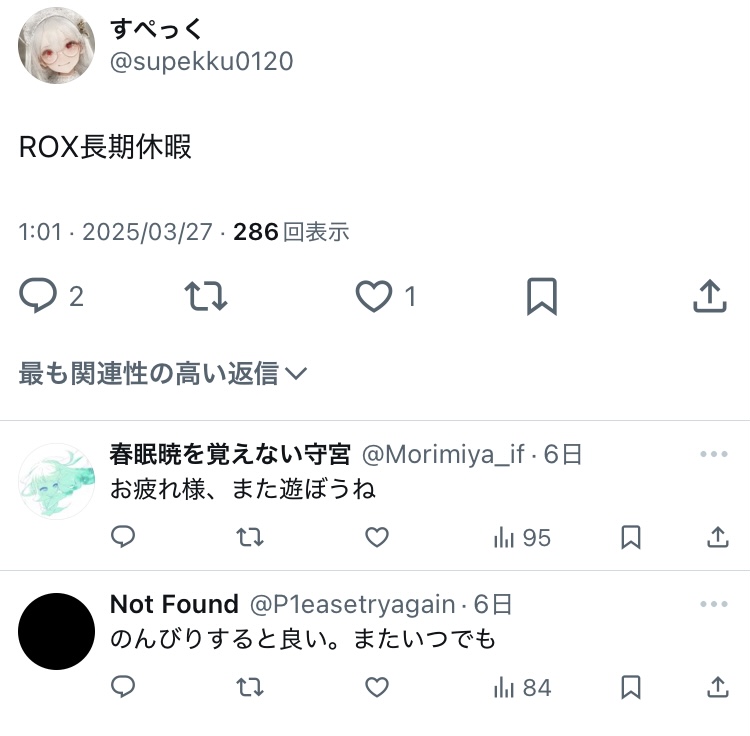The image size is (750, 736).
Task: Repost the お疲れ様、また遊ぼうね reply
Action: pos(250,537)
